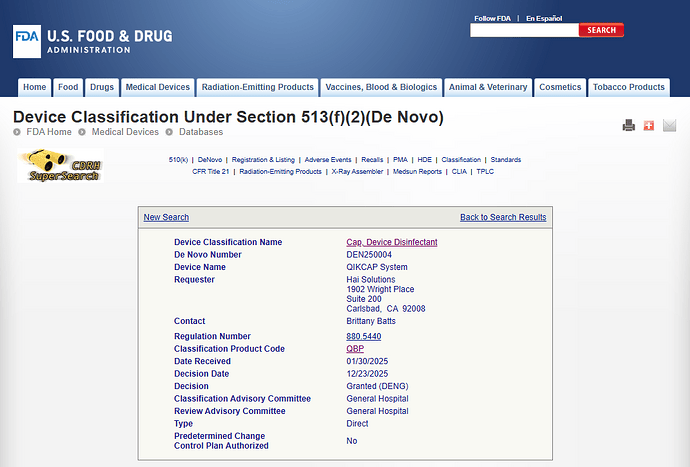This screenshot has height=467, width=690.
Task: Click the Databases breadcrumb link
Action: 201,132
